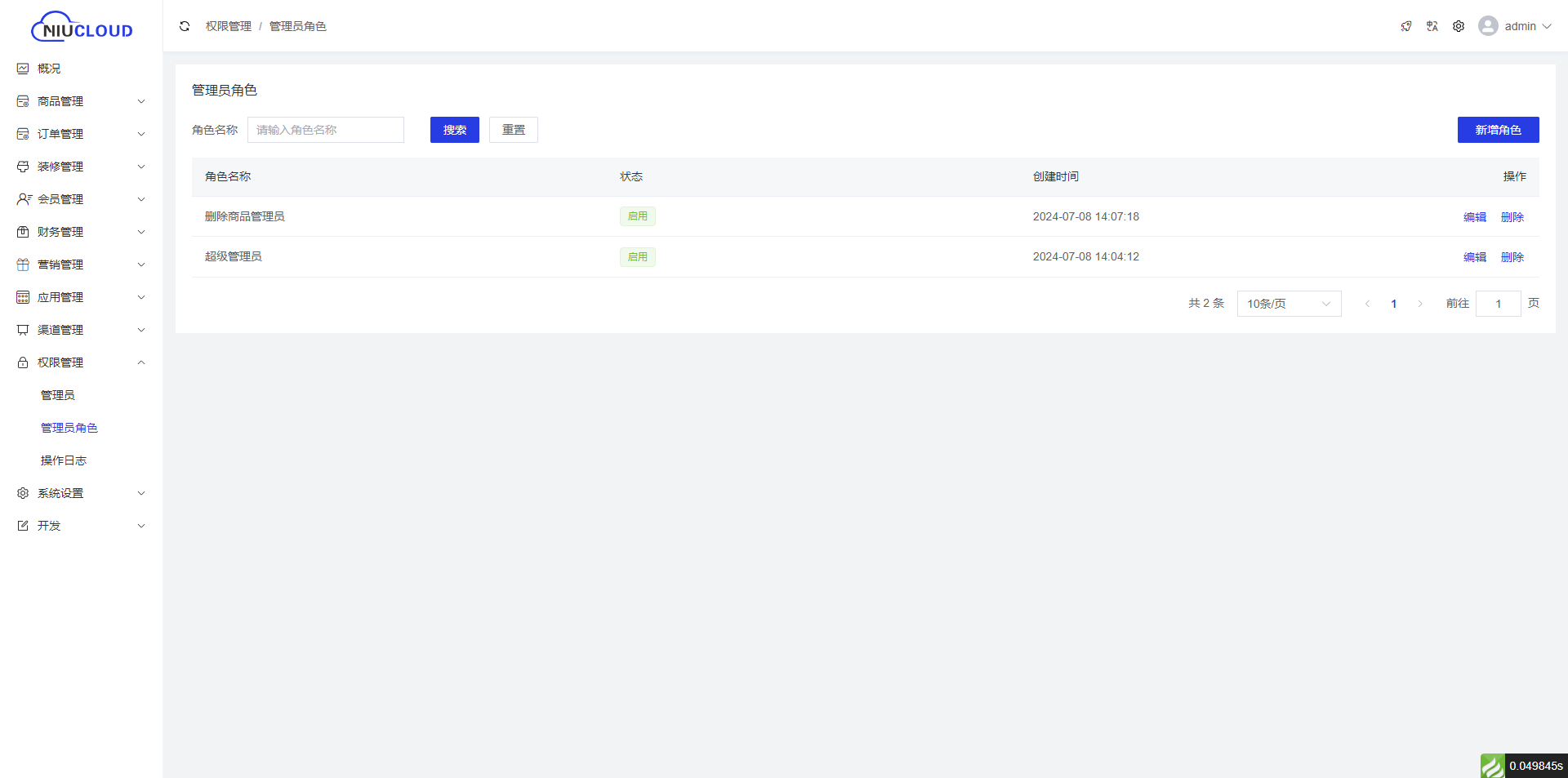Expand 会员管理 using its chevron
The width and height of the screenshot is (1568, 778).
141,199
